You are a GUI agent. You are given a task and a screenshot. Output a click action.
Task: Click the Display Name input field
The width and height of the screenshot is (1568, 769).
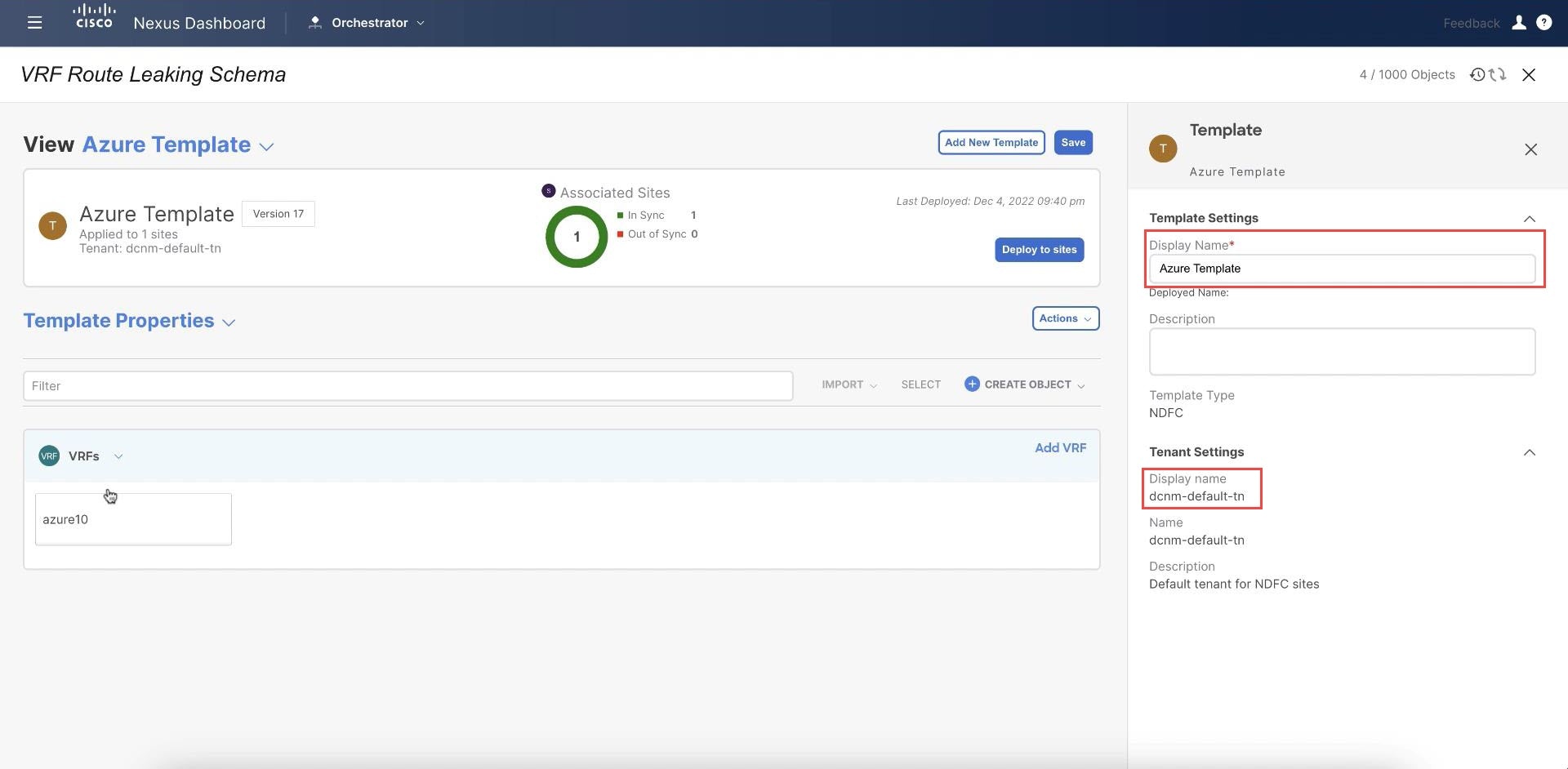pos(1342,269)
